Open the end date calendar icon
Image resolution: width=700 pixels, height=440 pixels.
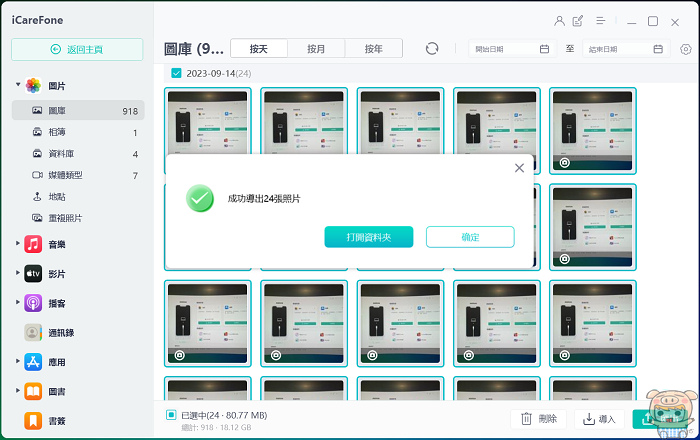coord(658,49)
